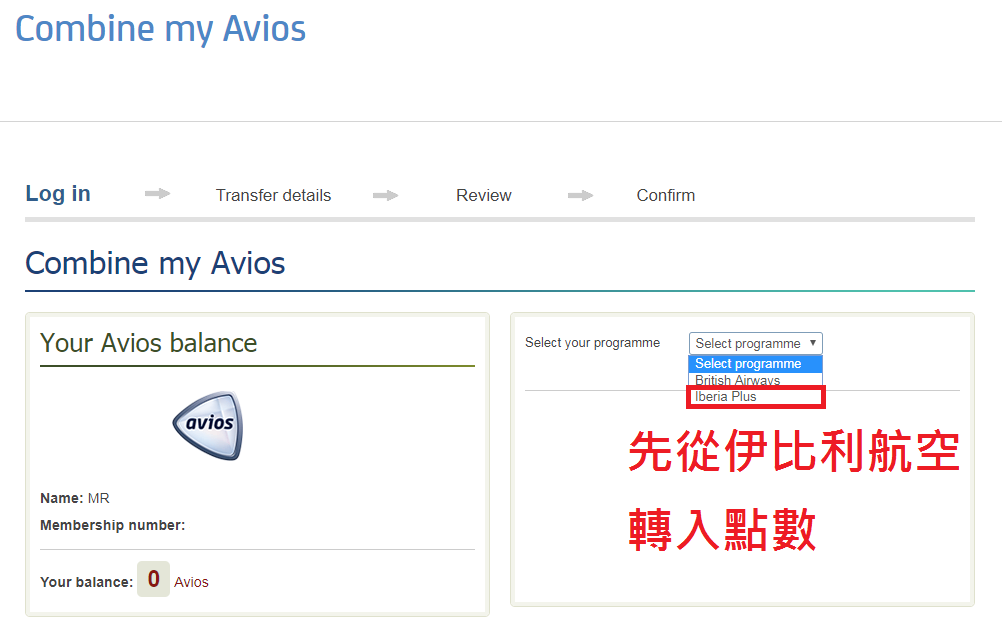Open the Select programme dropdown
The image size is (1002, 638).
pyautogui.click(x=755, y=343)
